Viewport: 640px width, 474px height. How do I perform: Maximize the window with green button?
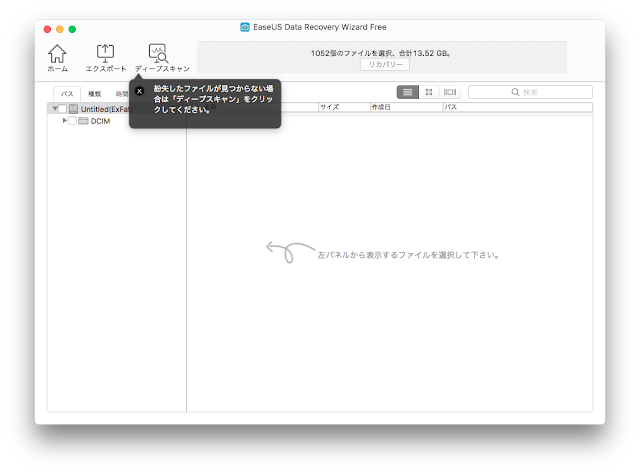pyautogui.click(x=72, y=29)
